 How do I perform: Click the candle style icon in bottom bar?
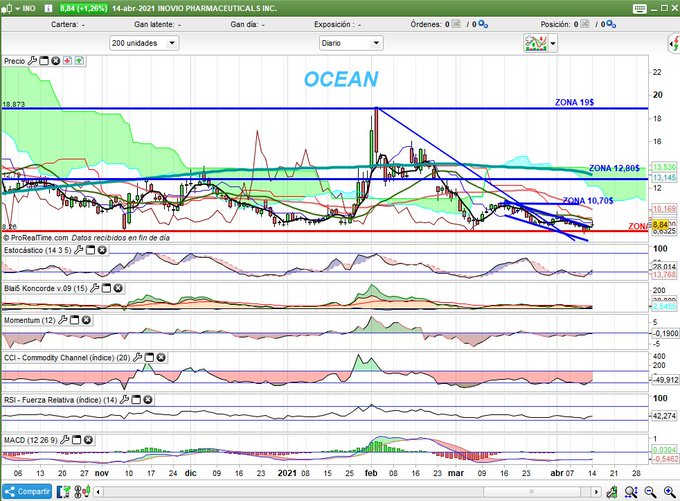tap(82, 491)
